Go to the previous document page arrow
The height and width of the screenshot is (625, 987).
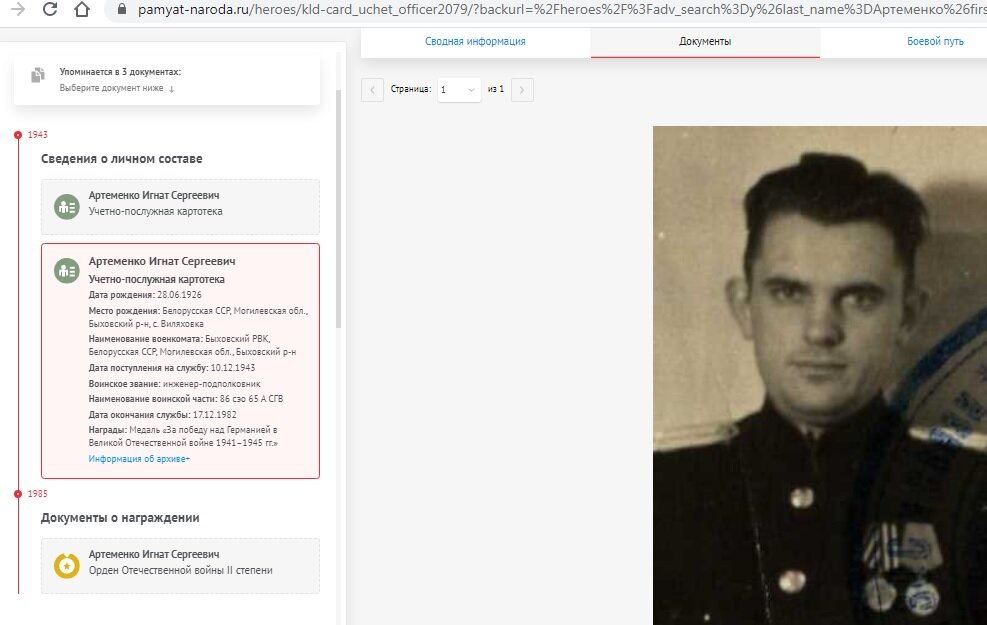pos(372,90)
